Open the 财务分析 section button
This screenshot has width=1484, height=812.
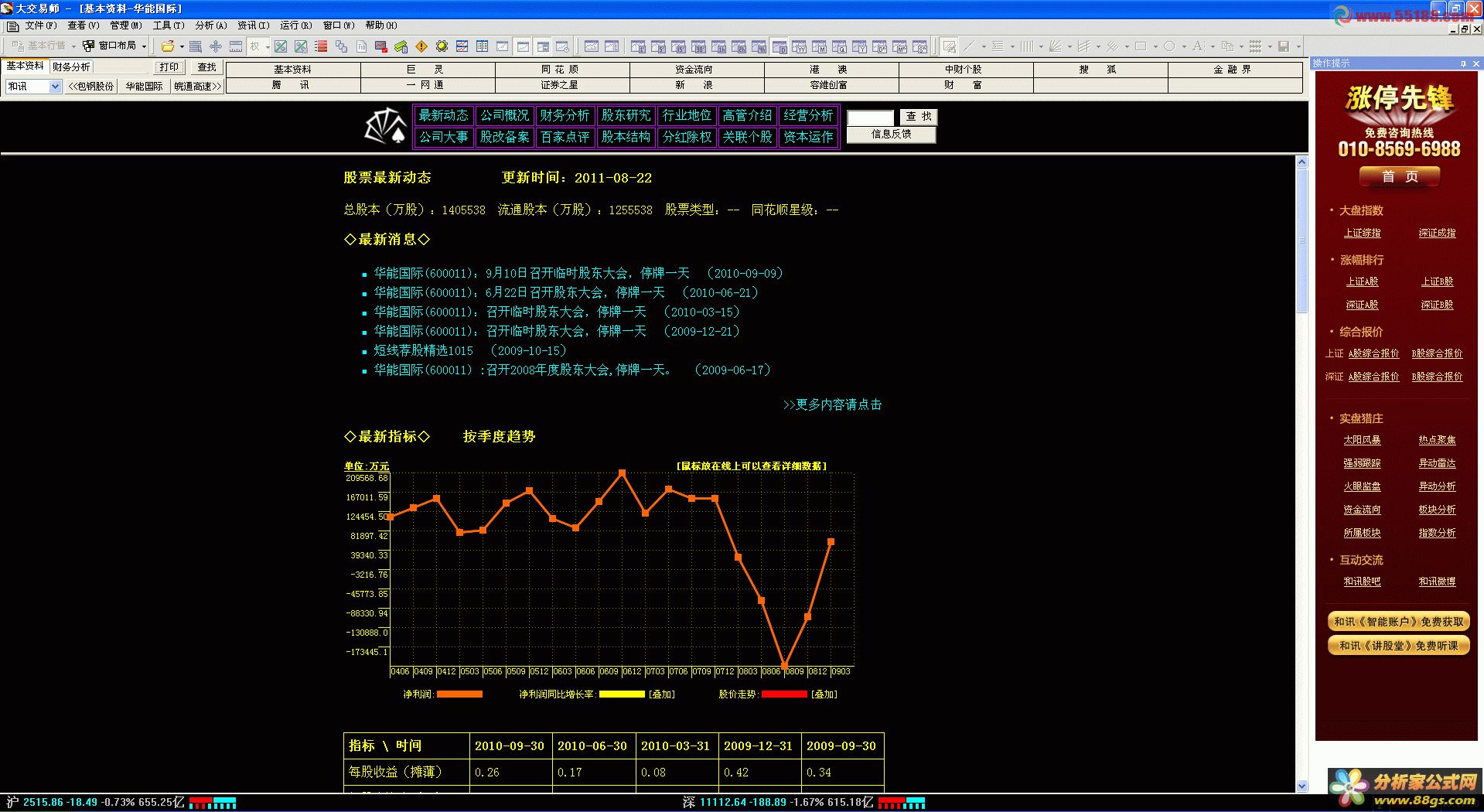(x=565, y=115)
